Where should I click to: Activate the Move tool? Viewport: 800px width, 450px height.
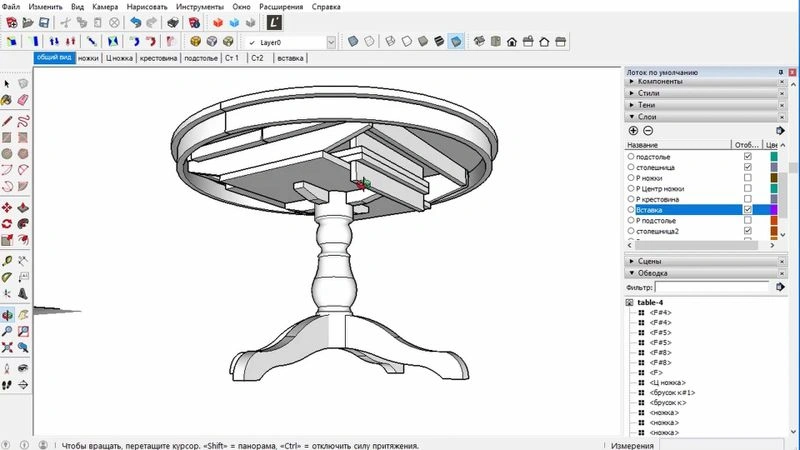click(7, 208)
